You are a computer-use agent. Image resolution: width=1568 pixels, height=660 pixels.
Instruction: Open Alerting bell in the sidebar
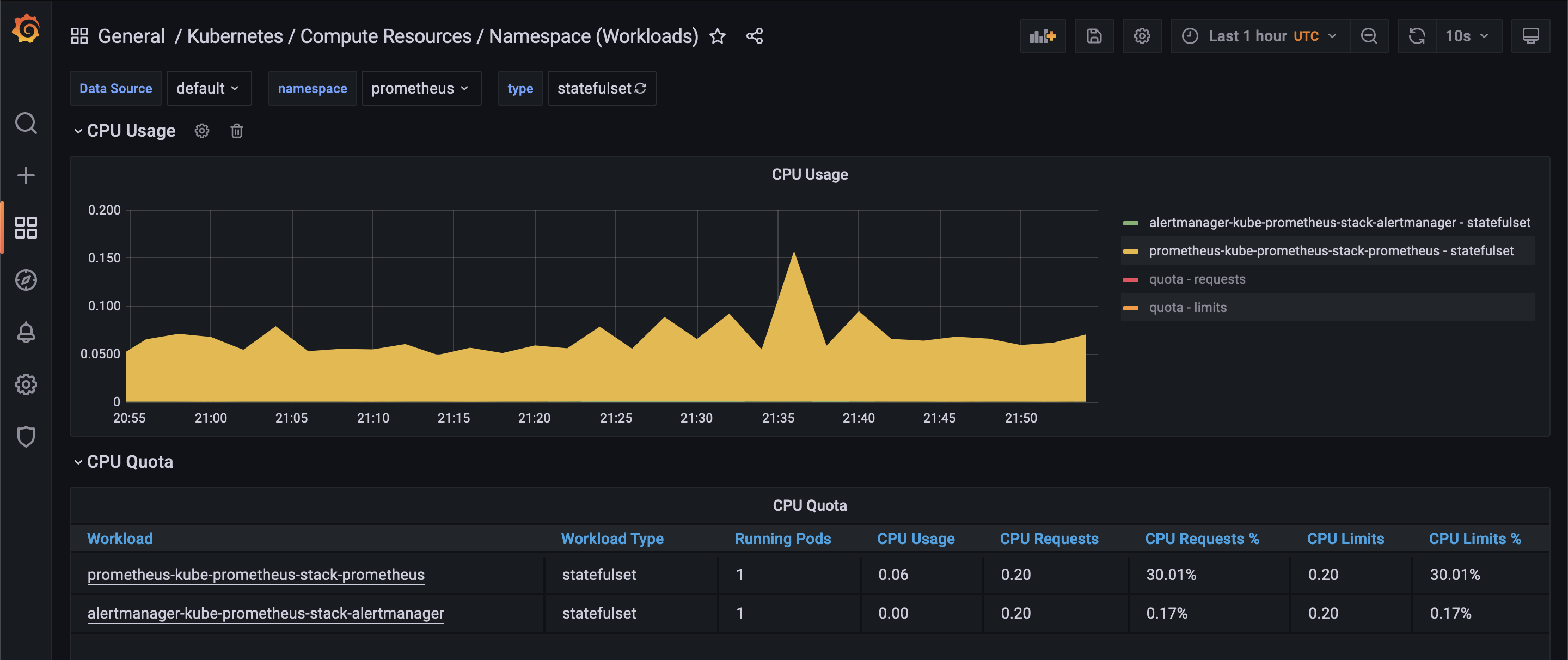(26, 332)
